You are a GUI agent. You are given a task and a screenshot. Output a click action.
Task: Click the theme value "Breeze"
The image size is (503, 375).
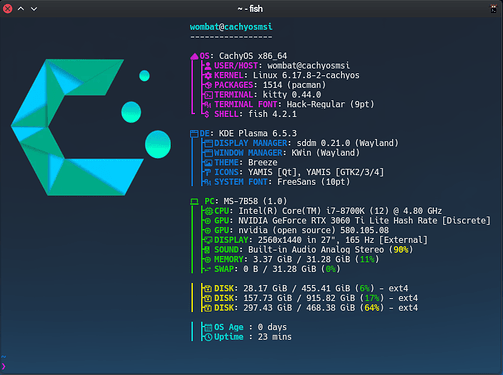263,163
